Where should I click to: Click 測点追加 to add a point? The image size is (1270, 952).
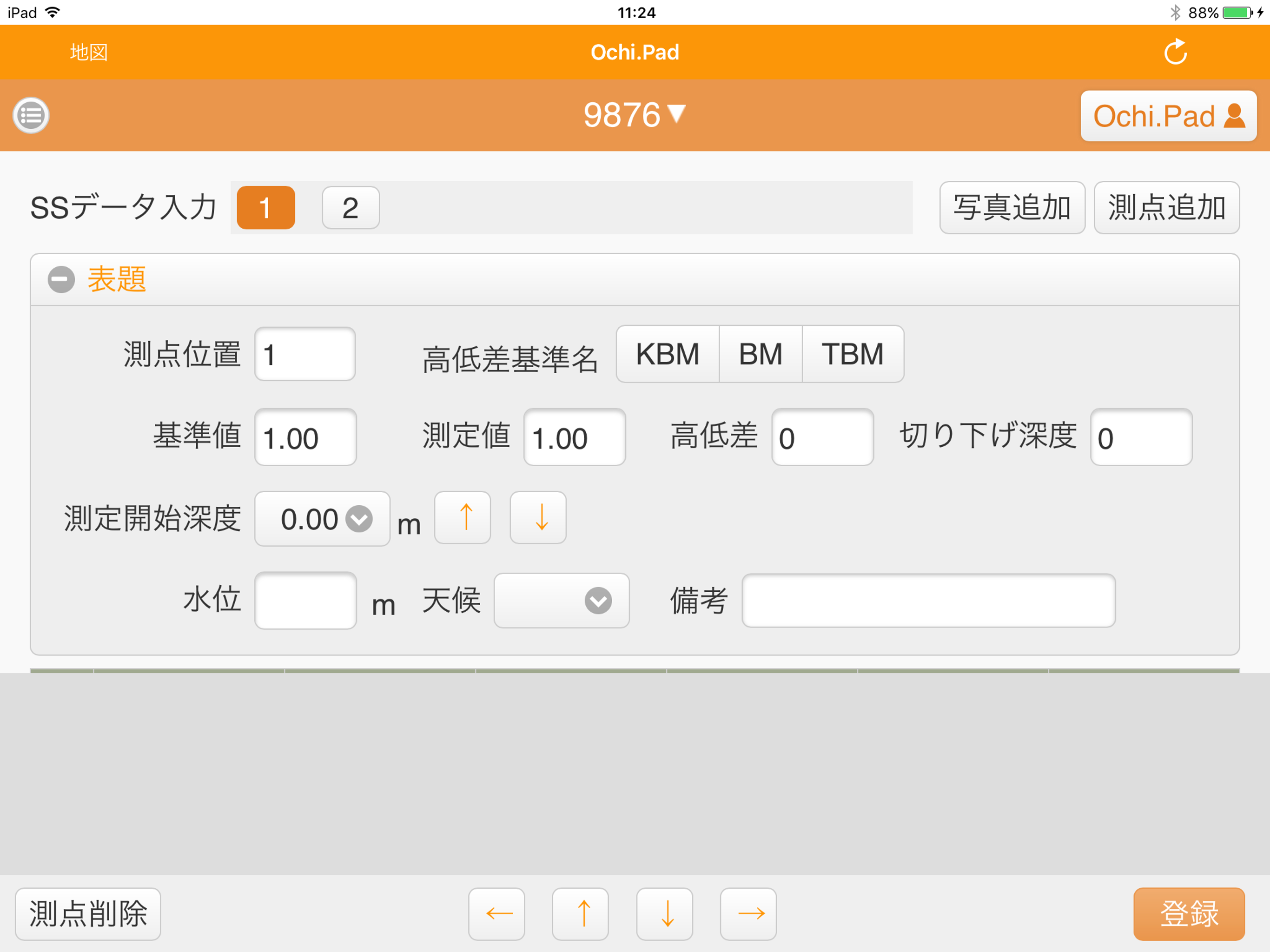(x=1167, y=208)
